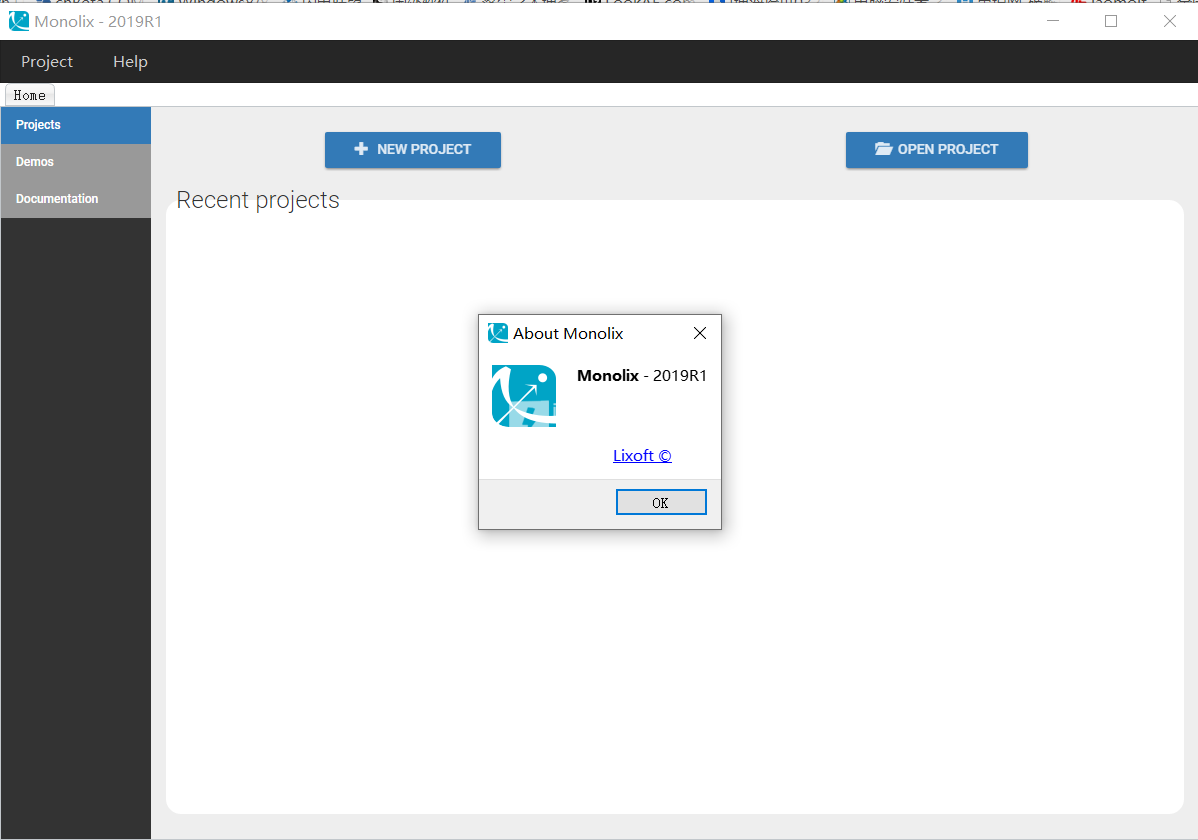Click the OPEN PROJECT button
The height and width of the screenshot is (840, 1198).
937,150
